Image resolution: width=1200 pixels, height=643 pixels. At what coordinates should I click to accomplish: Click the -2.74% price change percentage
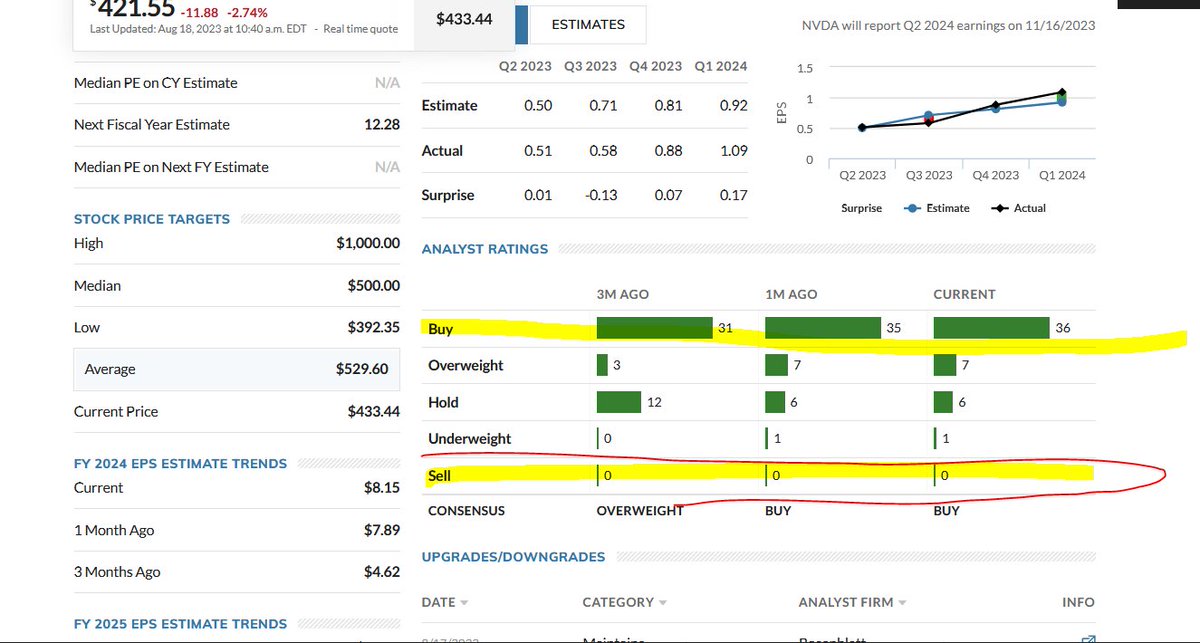[x=246, y=12]
